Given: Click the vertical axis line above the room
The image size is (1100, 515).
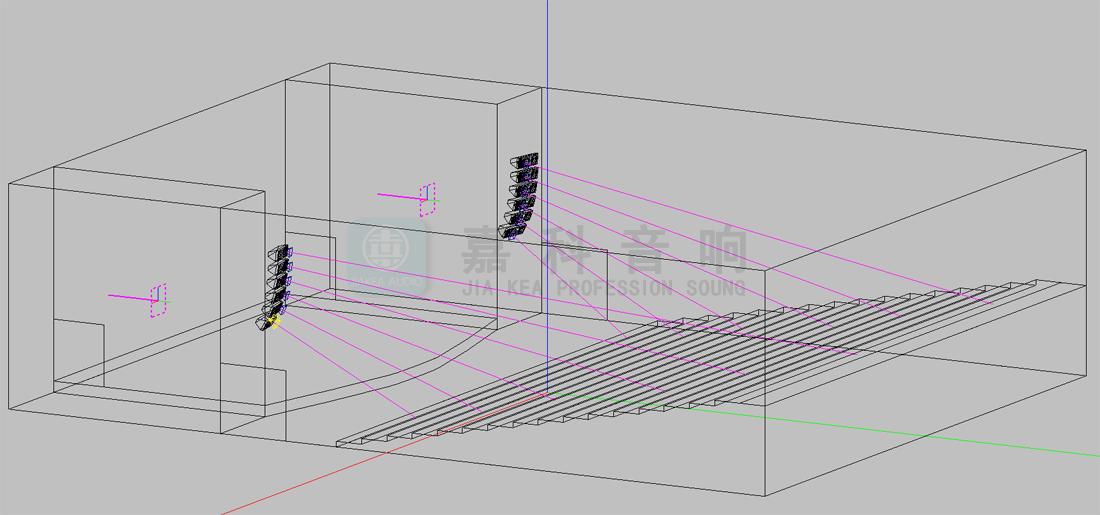Looking at the screenshot, I should 548,40.
